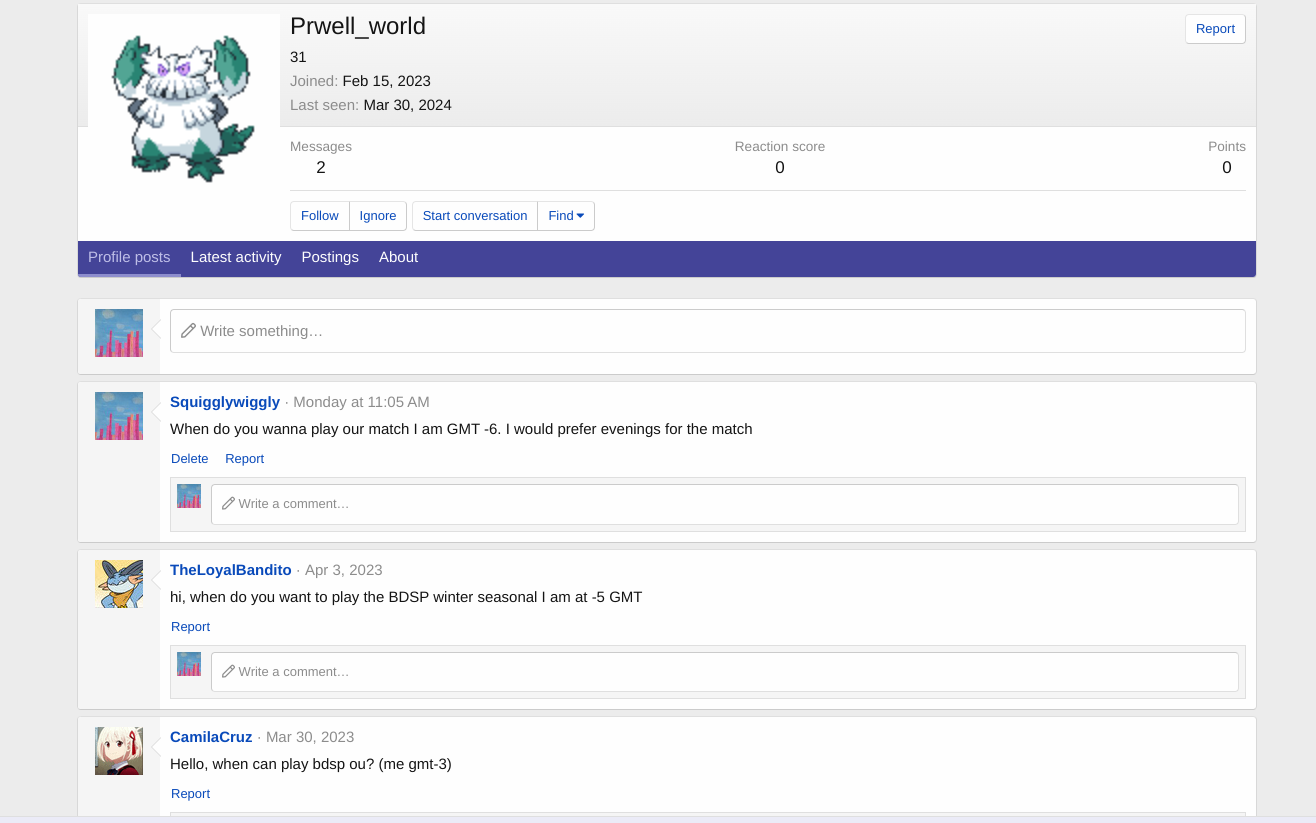The image size is (1316, 823).
Task: Open the CamilaCruz username link
Action: pos(211,737)
